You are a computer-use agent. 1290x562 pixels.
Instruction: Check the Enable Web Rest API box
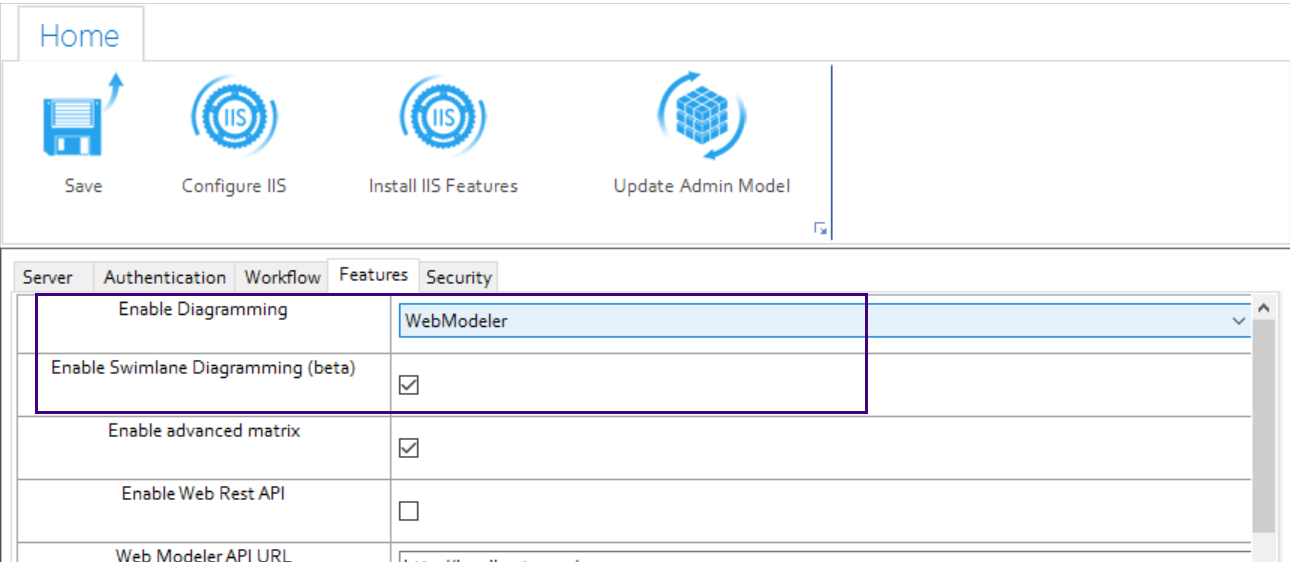[x=408, y=511]
